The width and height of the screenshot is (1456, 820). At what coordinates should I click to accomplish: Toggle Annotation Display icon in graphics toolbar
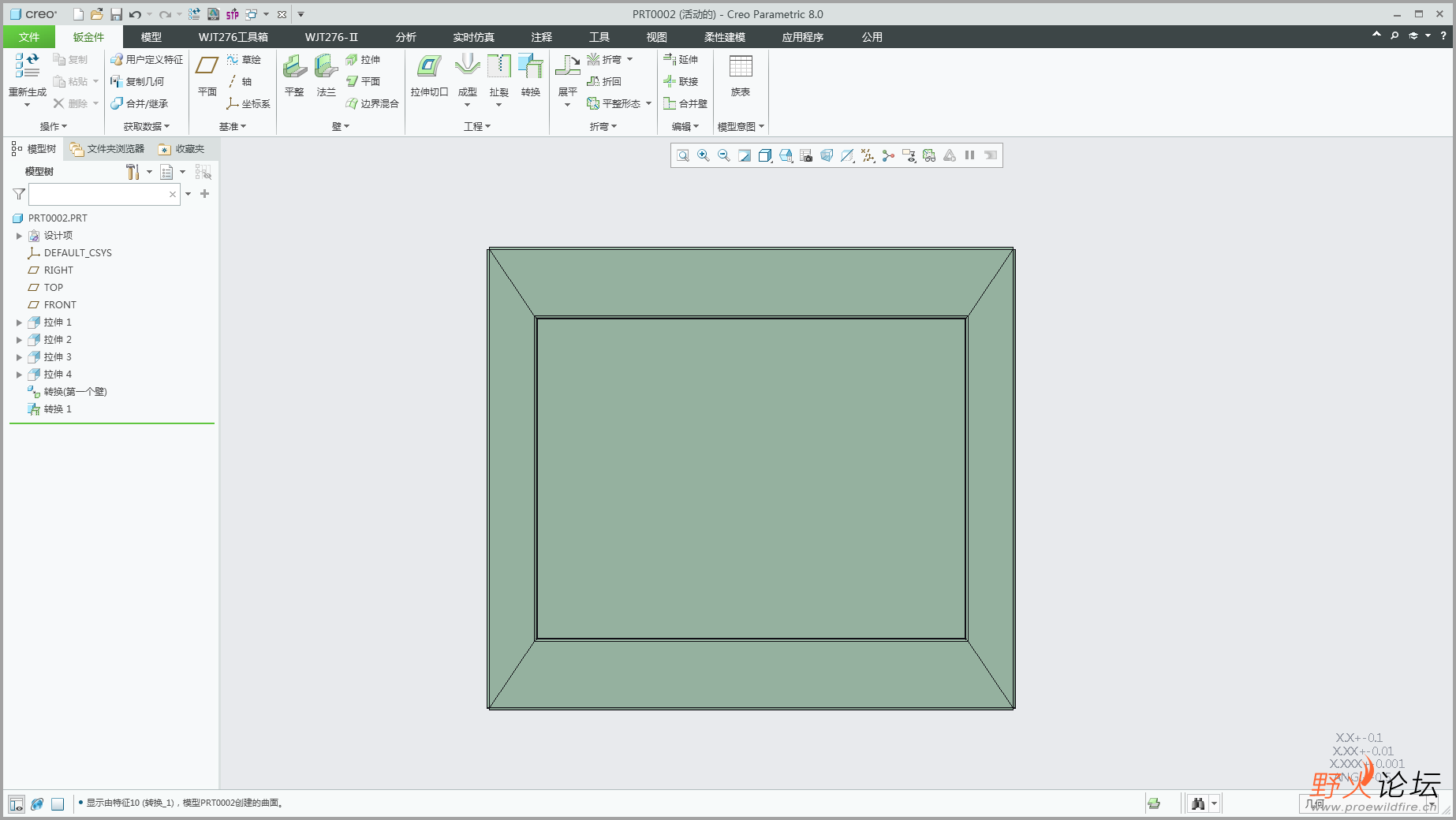click(x=909, y=155)
